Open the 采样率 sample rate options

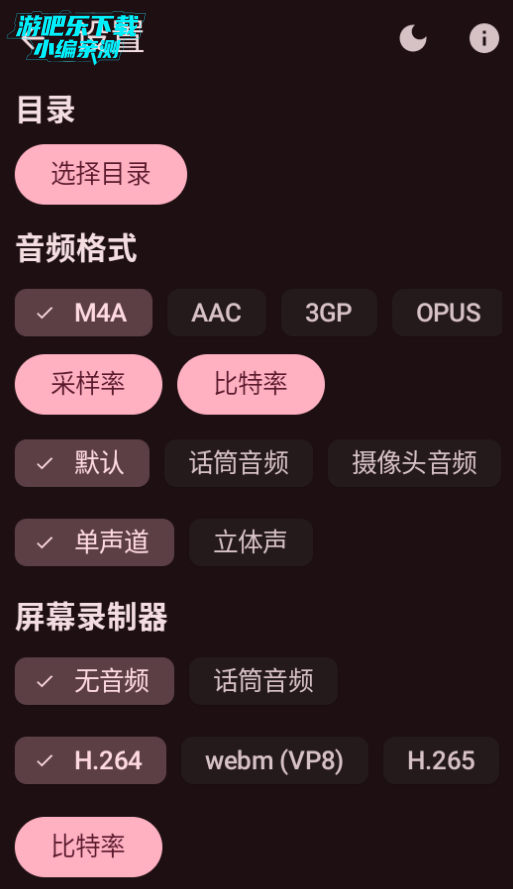point(88,384)
